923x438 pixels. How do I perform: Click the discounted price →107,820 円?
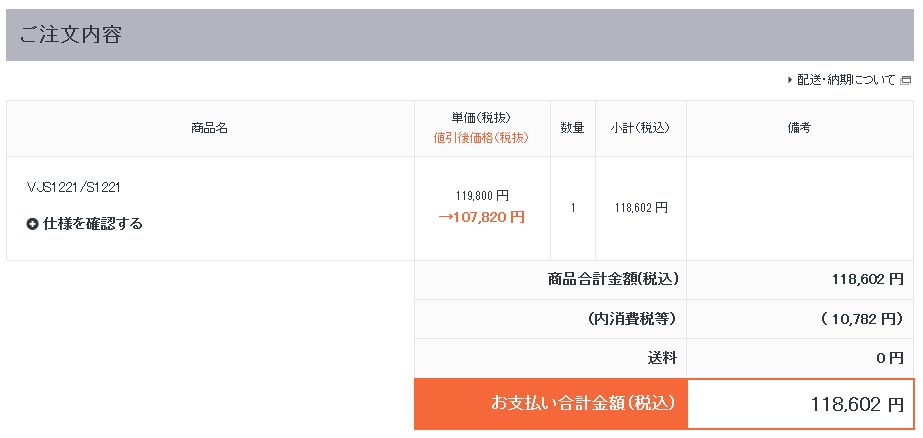click(482, 217)
